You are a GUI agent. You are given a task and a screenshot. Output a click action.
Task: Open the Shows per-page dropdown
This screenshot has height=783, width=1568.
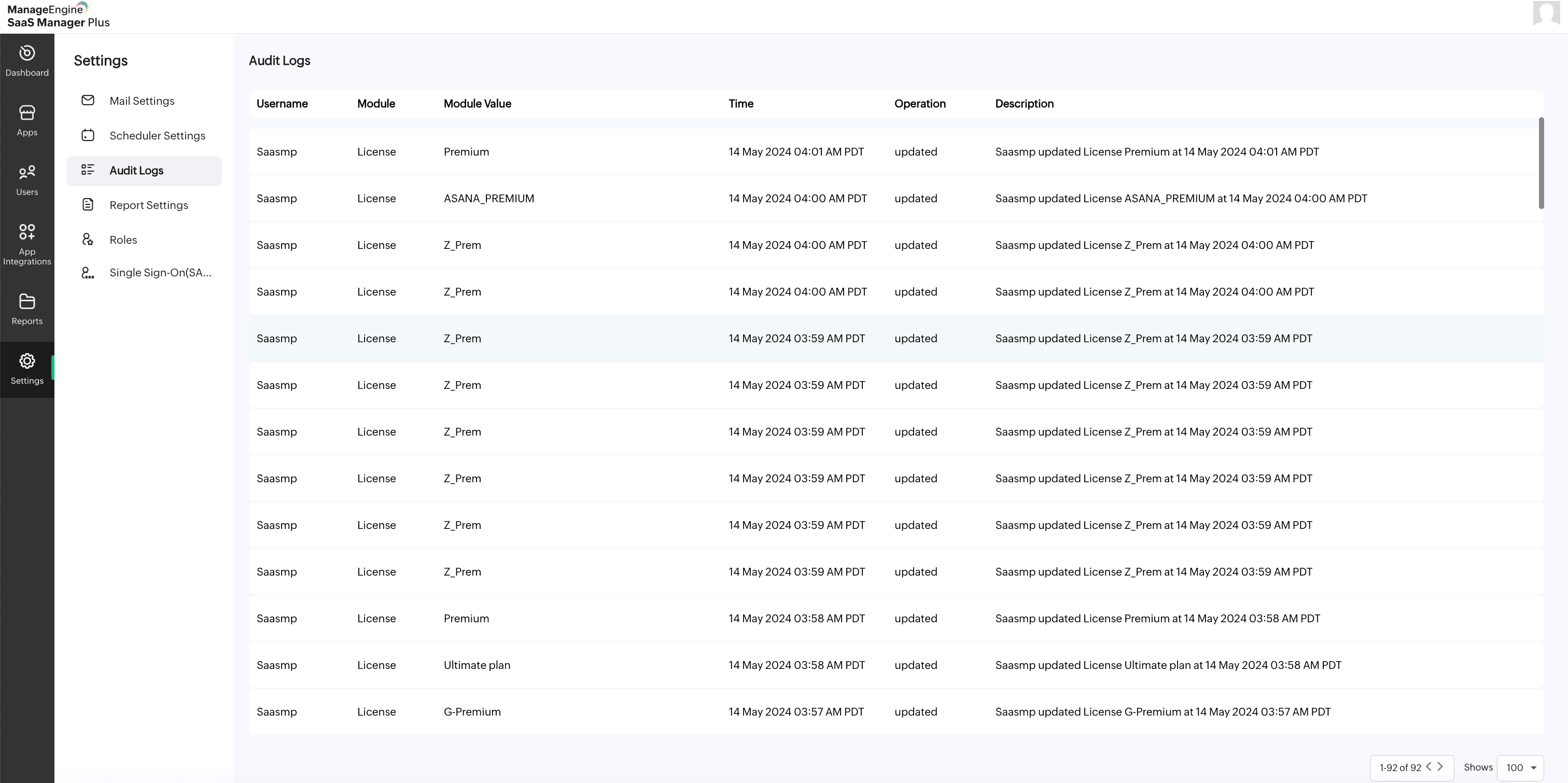pyautogui.click(x=1519, y=767)
